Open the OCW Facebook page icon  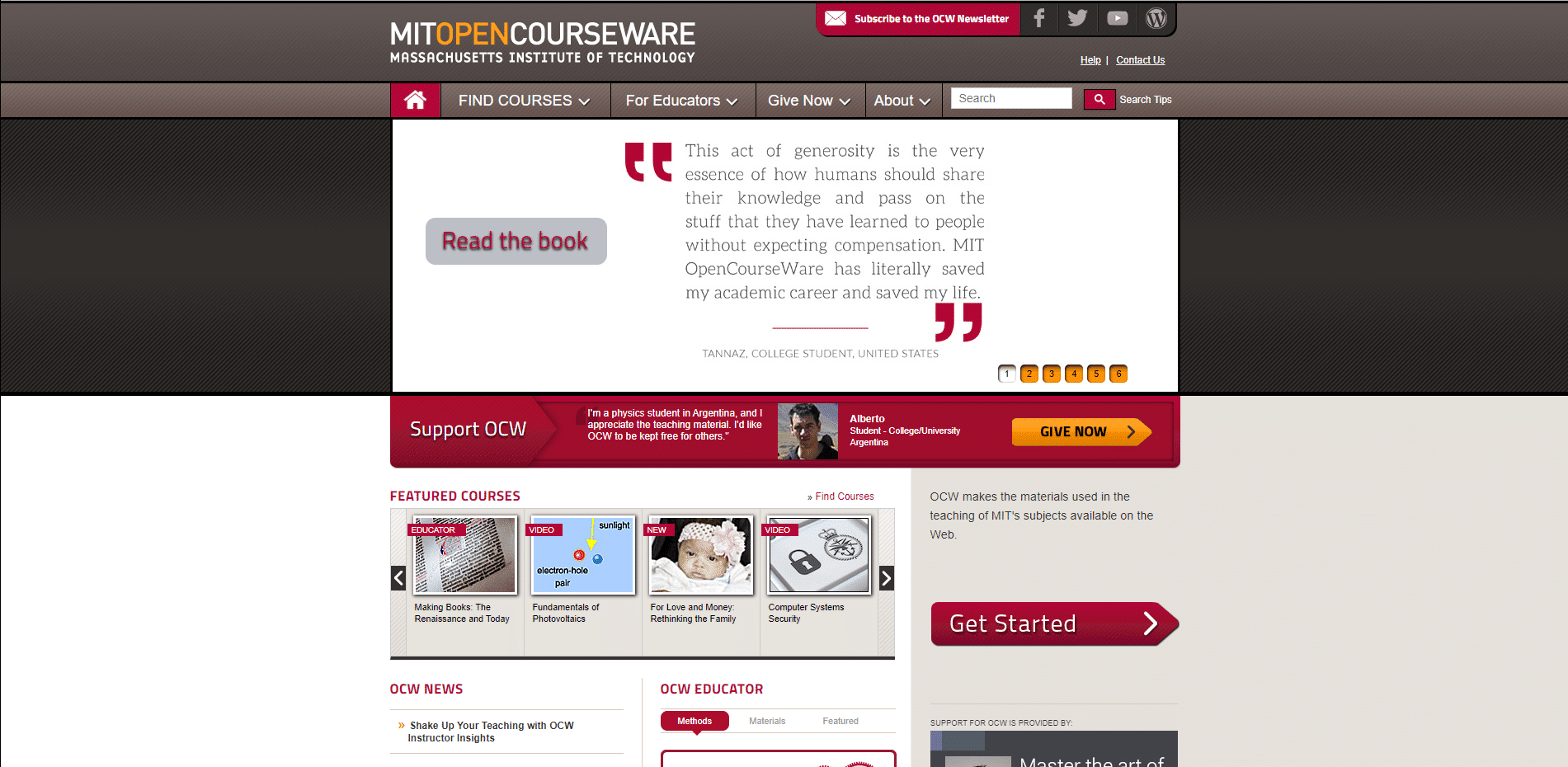[x=1039, y=18]
